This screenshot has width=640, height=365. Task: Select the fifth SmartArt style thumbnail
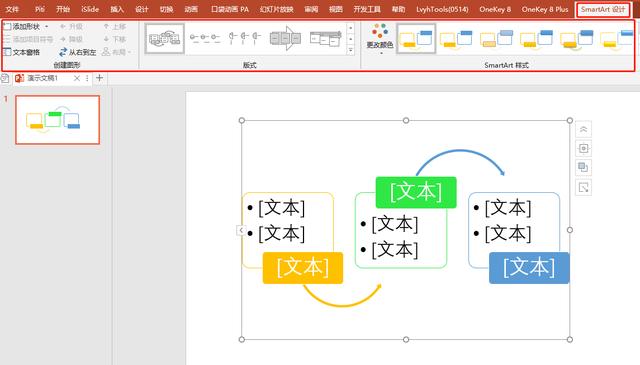click(x=576, y=39)
